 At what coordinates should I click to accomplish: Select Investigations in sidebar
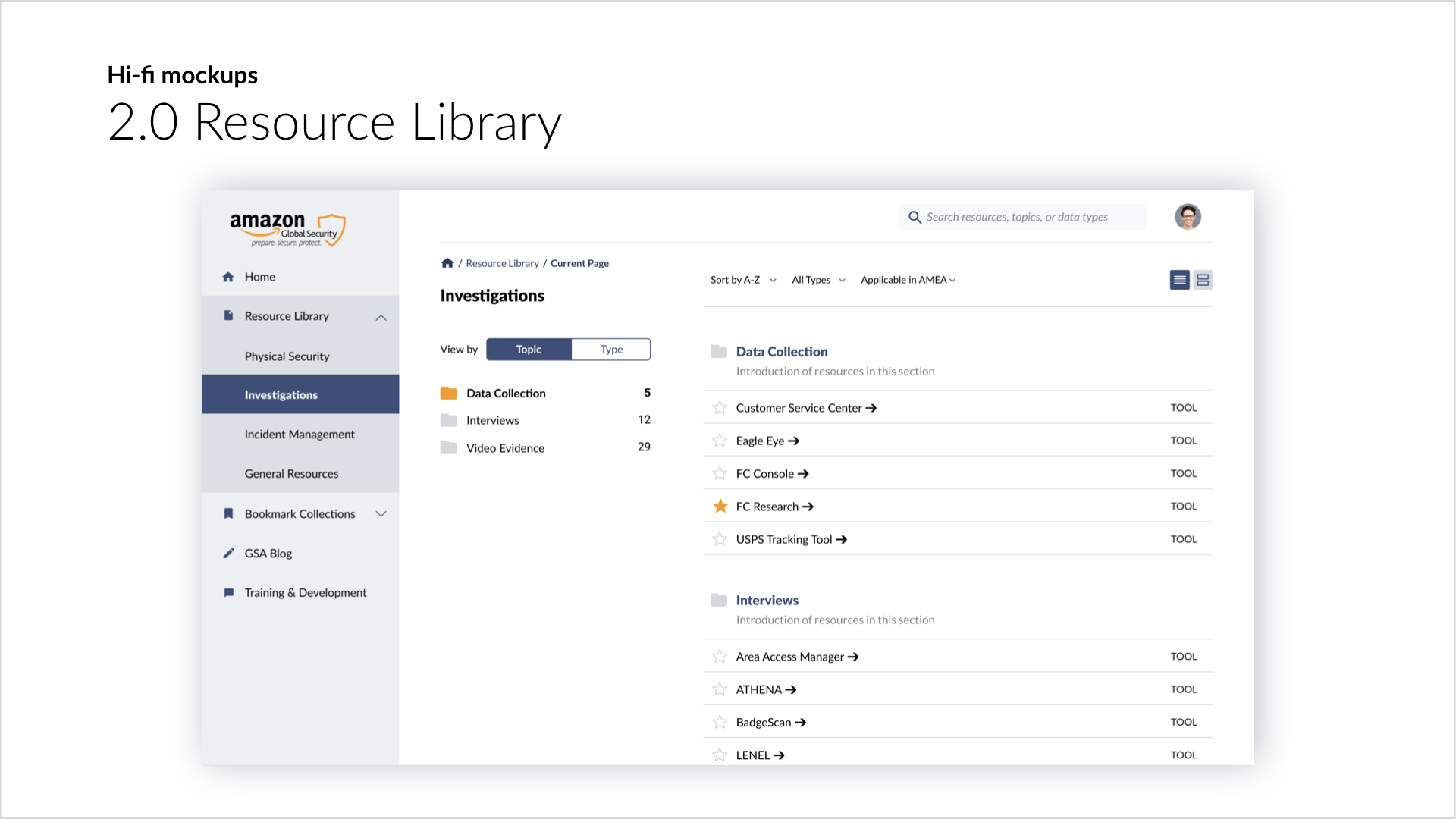pos(300,394)
